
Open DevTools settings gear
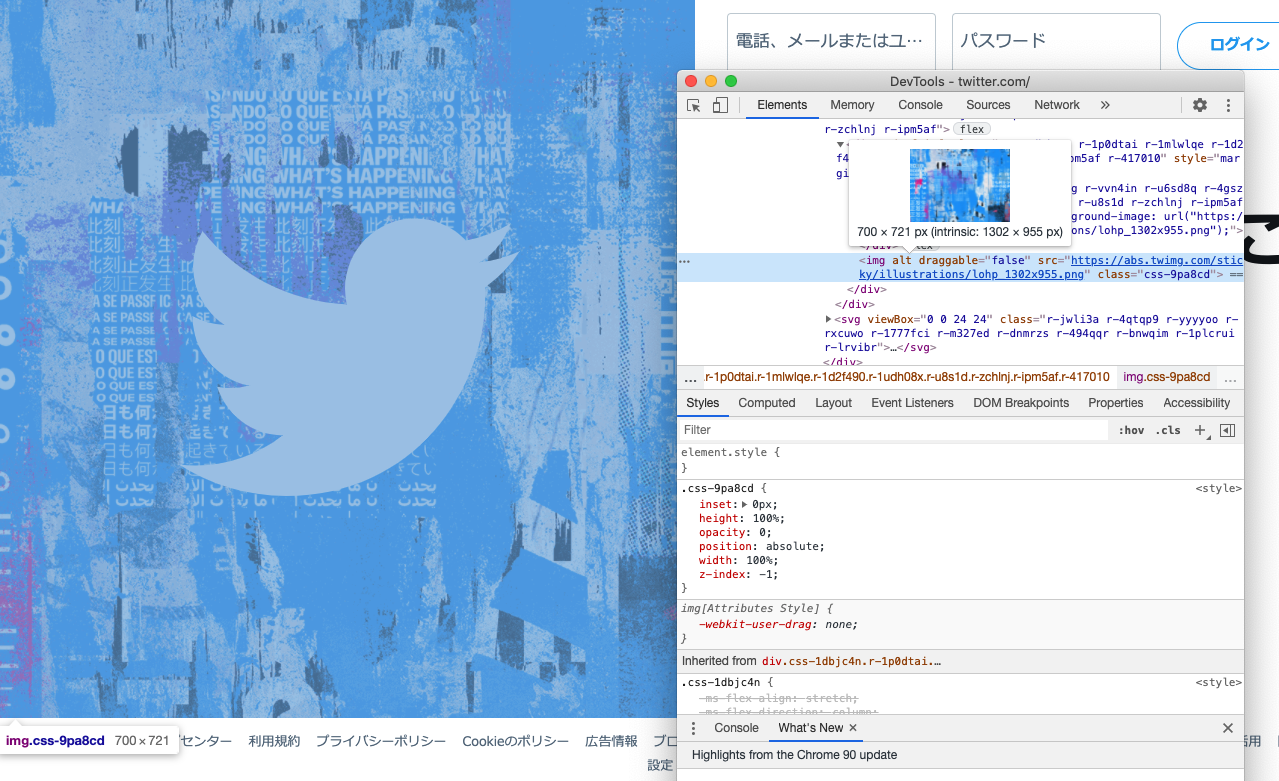(x=1200, y=105)
